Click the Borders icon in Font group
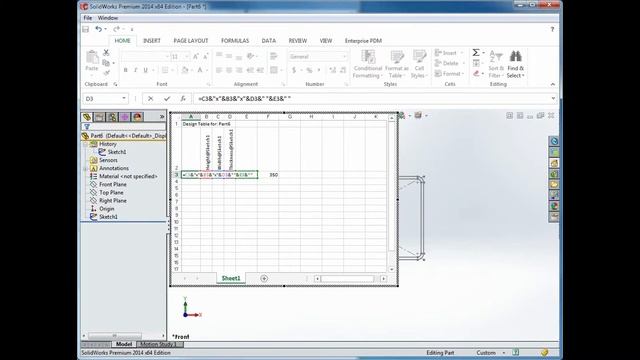640x360 pixels. point(165,70)
